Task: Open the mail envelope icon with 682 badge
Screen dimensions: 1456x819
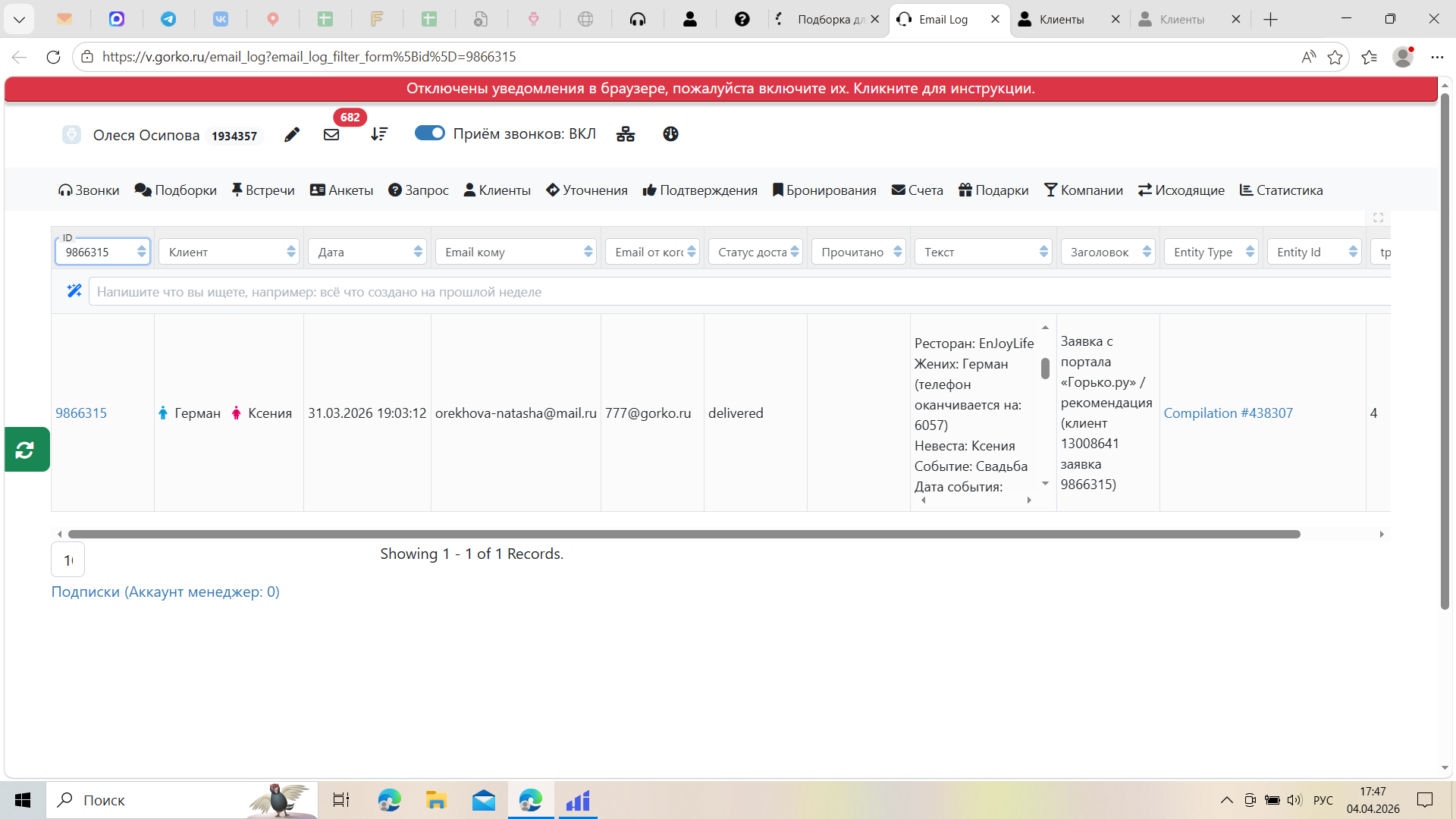Action: point(331,135)
